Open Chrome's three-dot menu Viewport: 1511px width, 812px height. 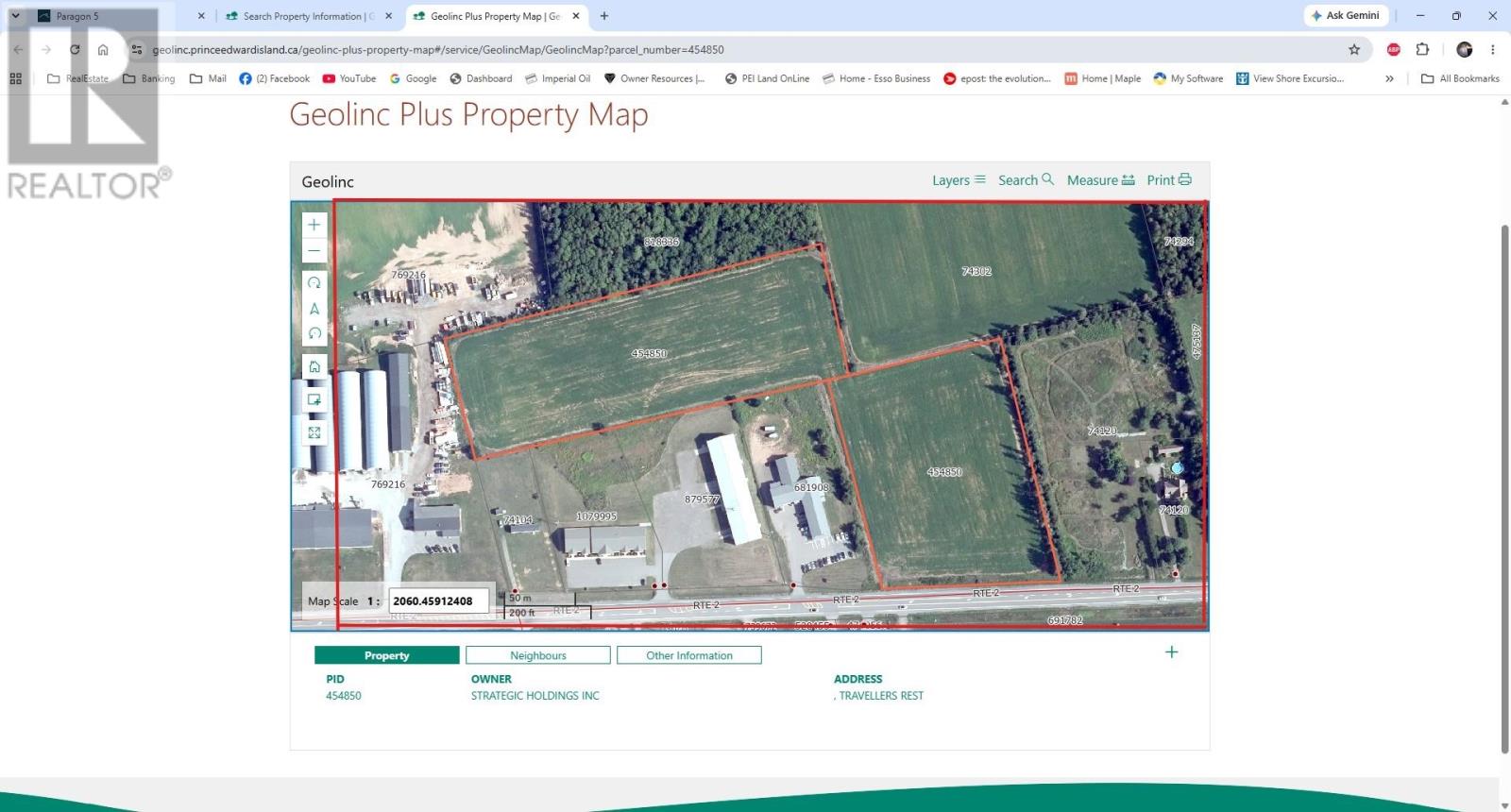pyautogui.click(x=1493, y=49)
